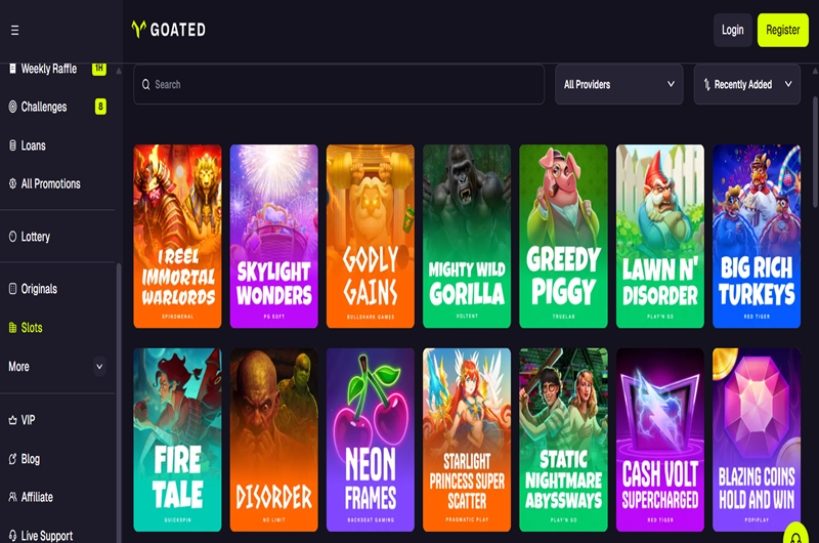Viewport: 819px width, 543px height.
Task: Open the Challenges target icon
Action: (13, 107)
